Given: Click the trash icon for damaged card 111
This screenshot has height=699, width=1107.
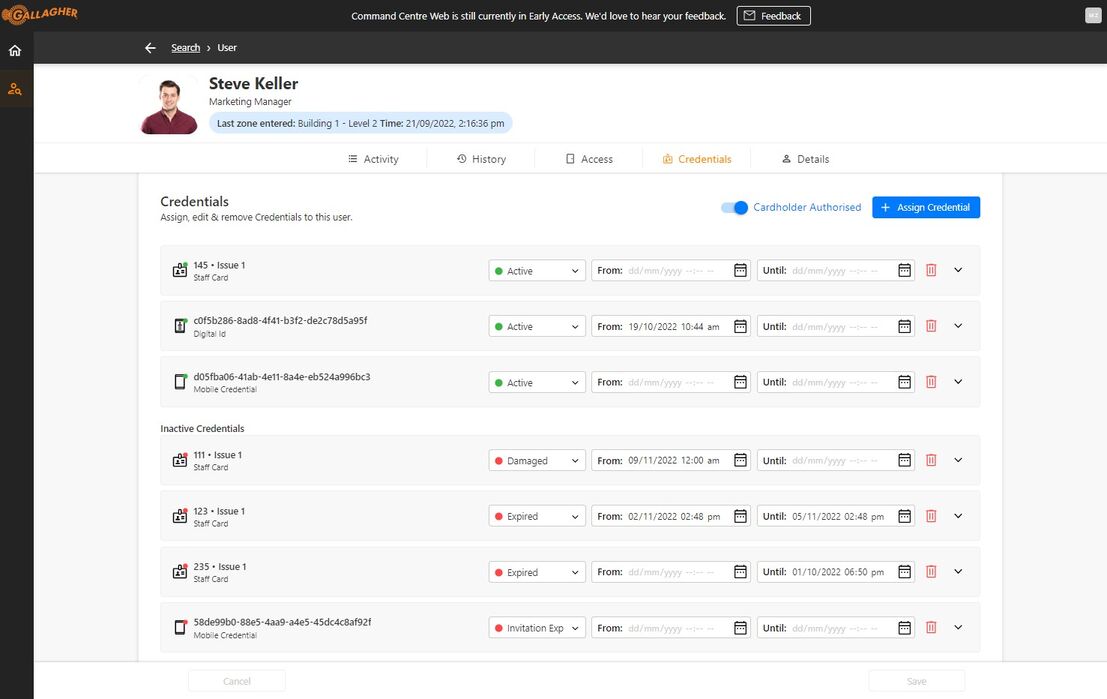Looking at the screenshot, I should 931,459.
